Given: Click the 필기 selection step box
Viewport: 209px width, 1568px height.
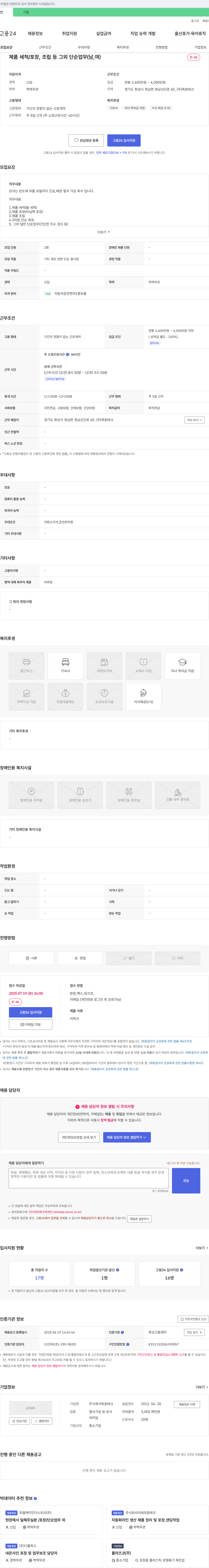Looking at the screenshot, I should [x=129, y=958].
